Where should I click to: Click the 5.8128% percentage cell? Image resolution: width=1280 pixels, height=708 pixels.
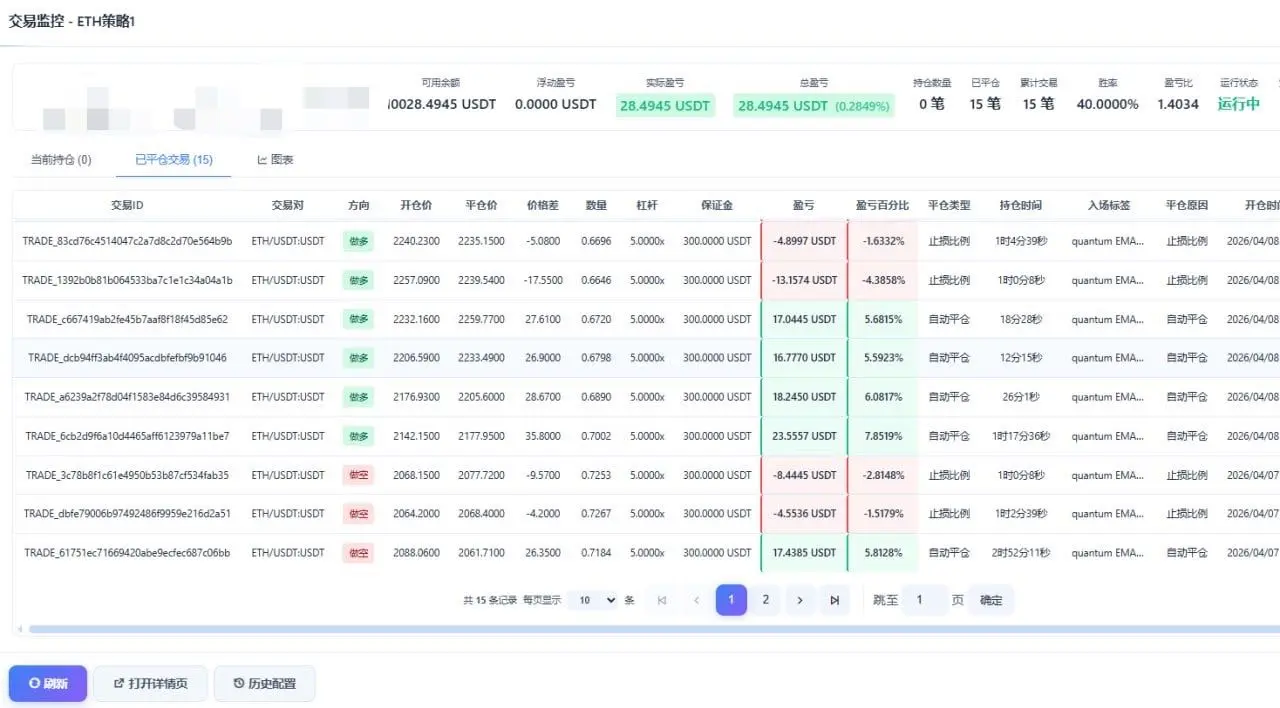pyautogui.click(x=883, y=552)
